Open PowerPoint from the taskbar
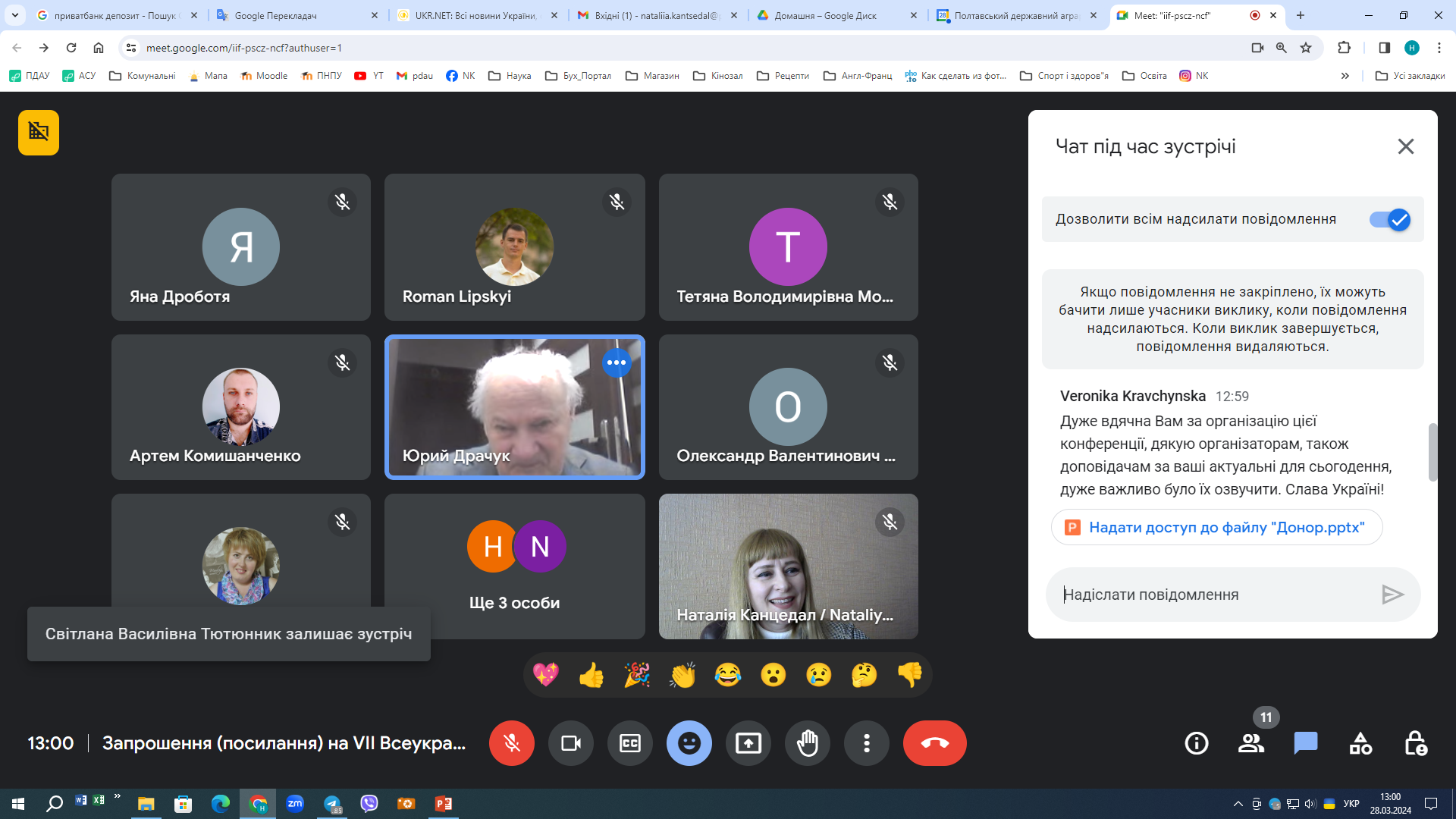The height and width of the screenshot is (819, 1456). click(444, 804)
